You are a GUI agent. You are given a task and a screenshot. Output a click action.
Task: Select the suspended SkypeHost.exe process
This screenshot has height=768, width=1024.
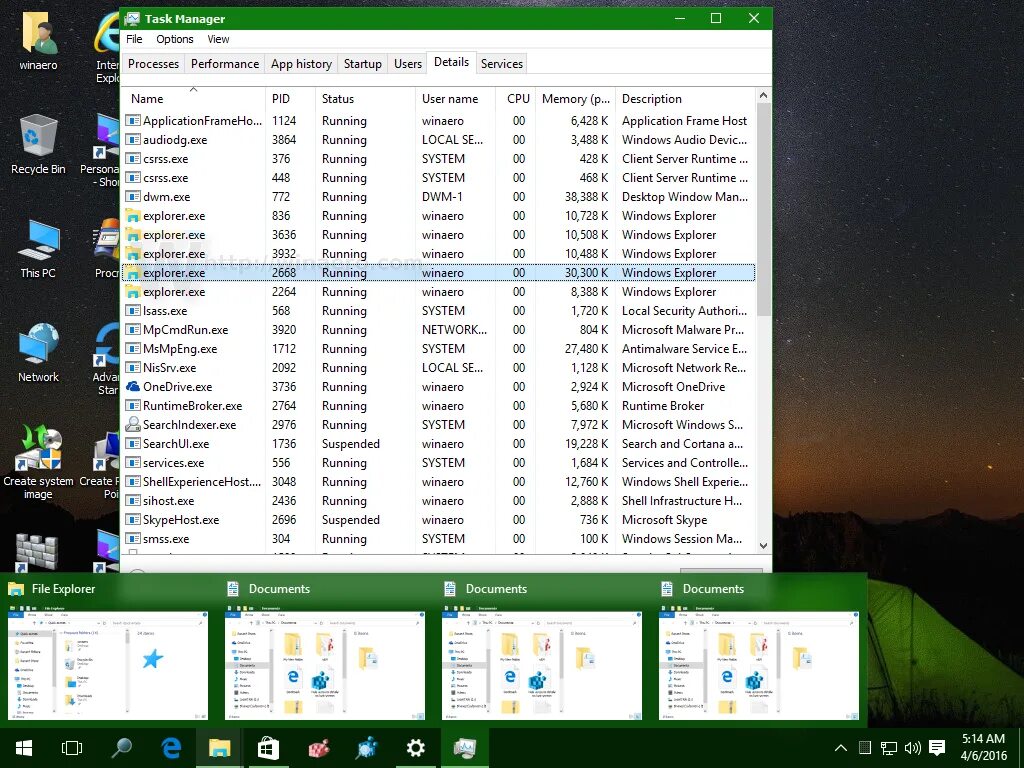[x=438, y=520]
